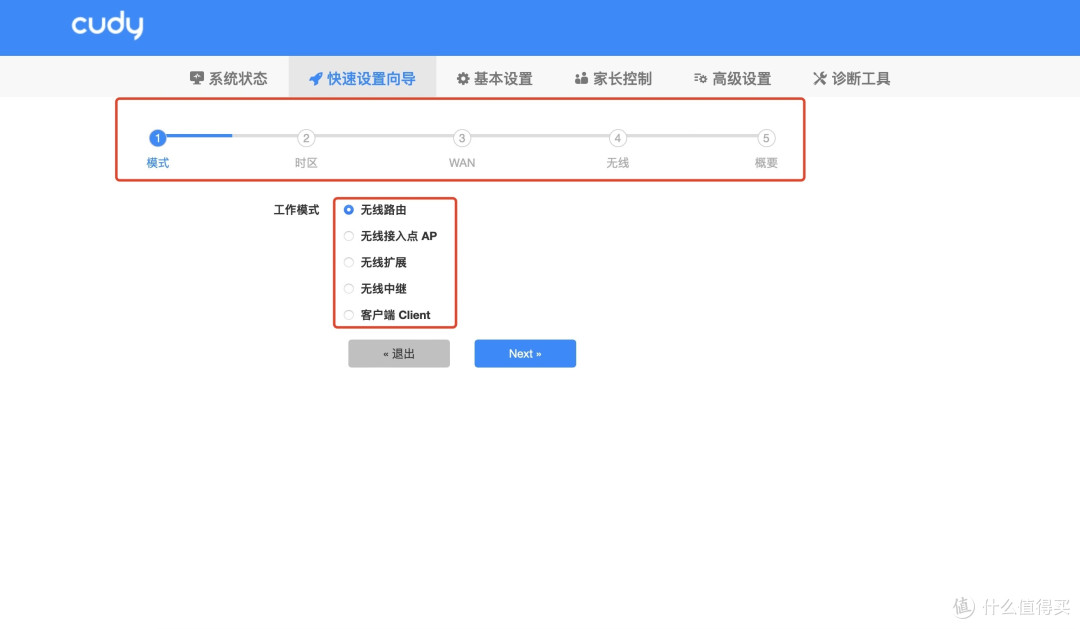The width and height of the screenshot is (1080, 629).
Task: Choose the 无线中继 working mode
Action: coord(349,289)
